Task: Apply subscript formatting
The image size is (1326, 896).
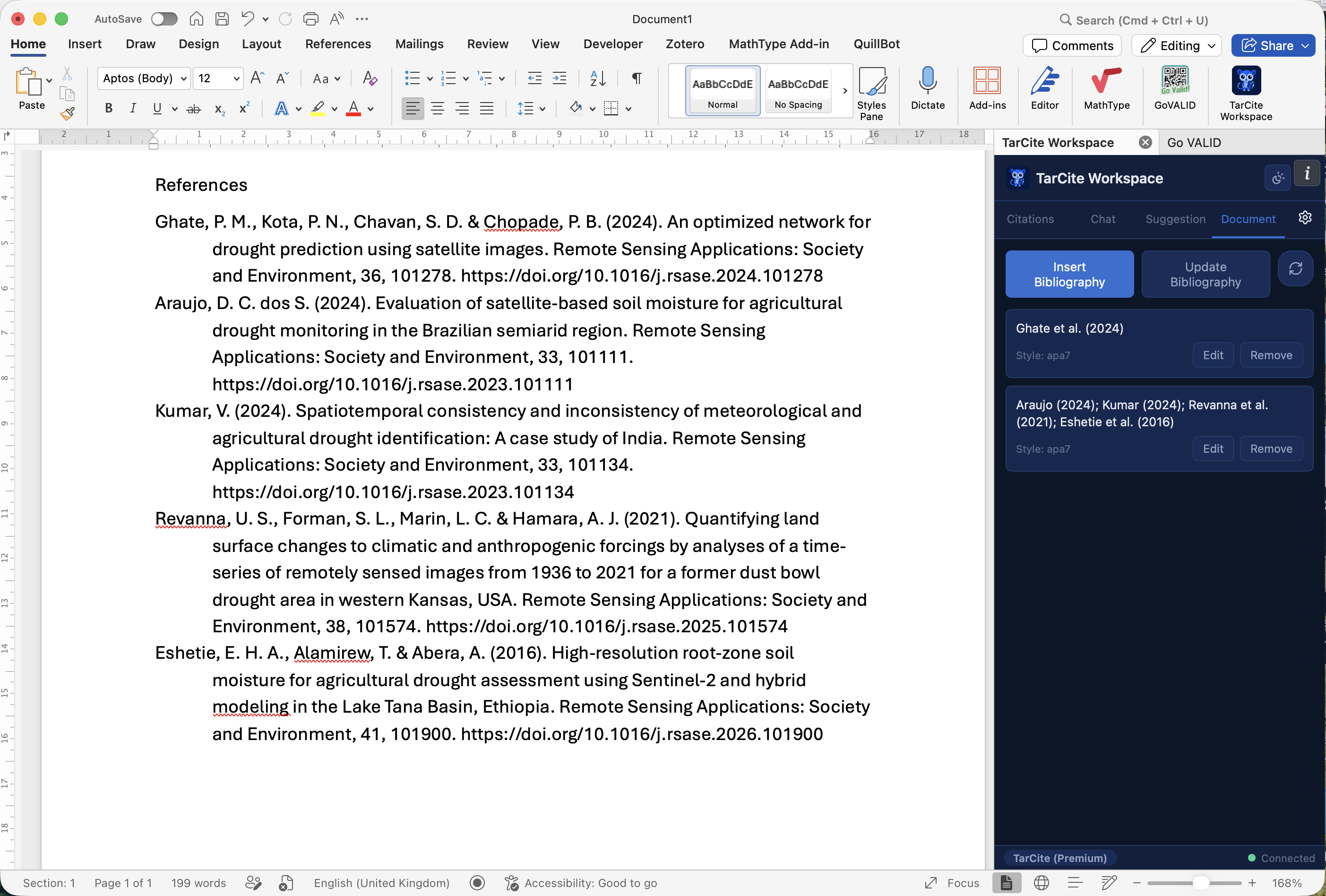Action: coord(220,108)
